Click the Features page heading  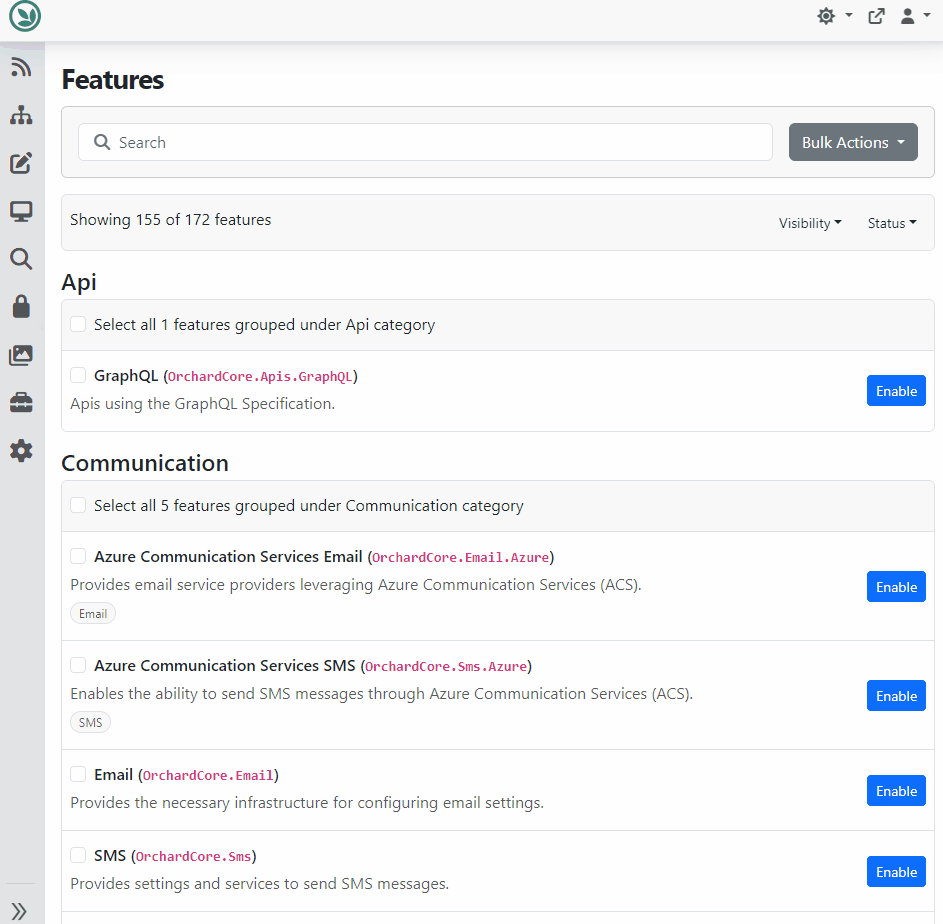[x=112, y=79]
